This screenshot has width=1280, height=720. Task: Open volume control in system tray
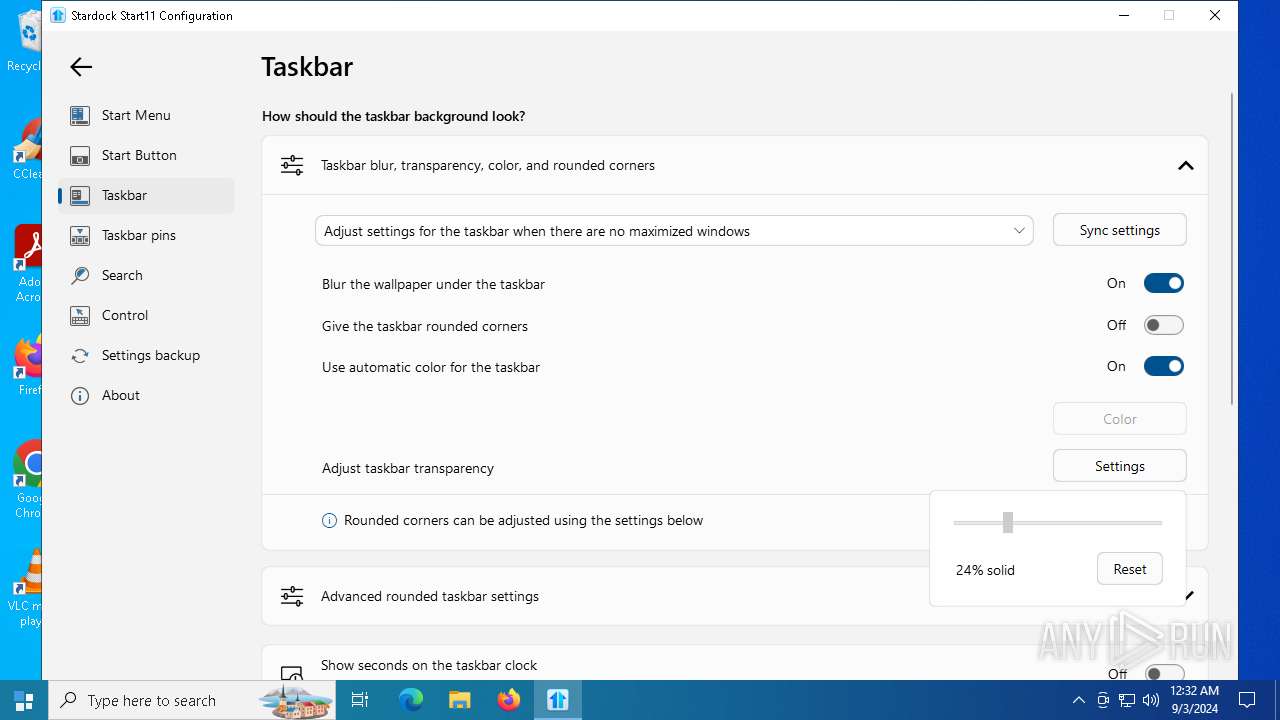tap(1151, 700)
